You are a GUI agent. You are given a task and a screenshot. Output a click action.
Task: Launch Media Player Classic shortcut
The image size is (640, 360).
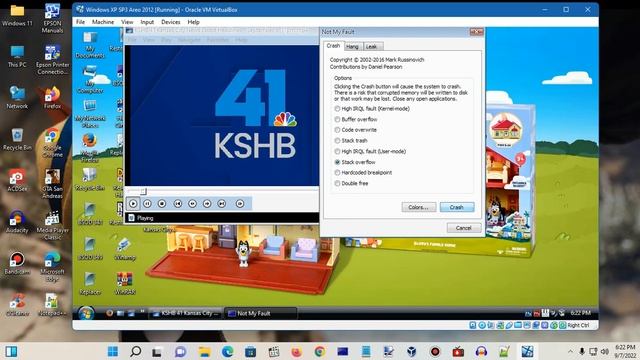click(52, 225)
